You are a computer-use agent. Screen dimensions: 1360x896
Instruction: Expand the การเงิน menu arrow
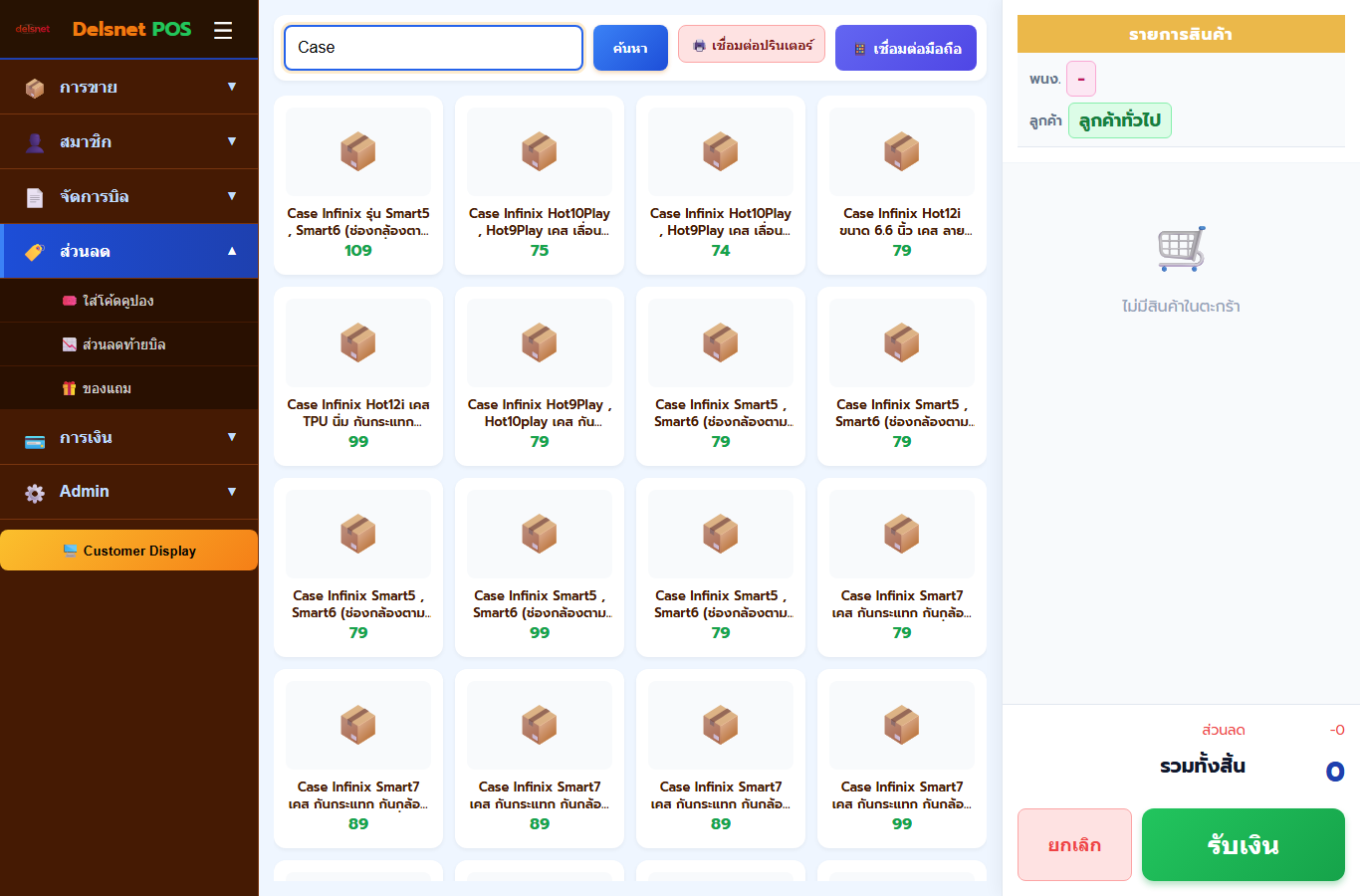pos(232,437)
